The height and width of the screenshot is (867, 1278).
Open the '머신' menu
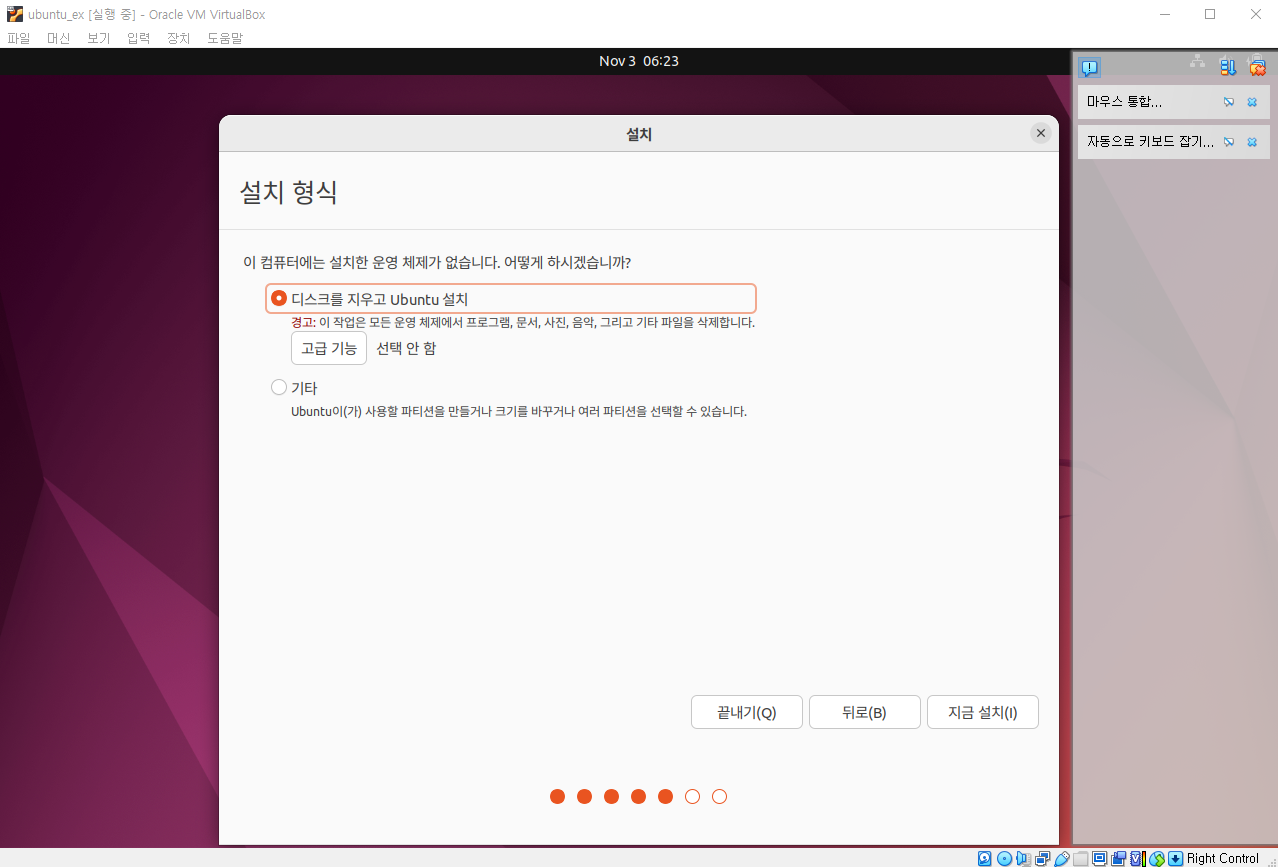59,38
